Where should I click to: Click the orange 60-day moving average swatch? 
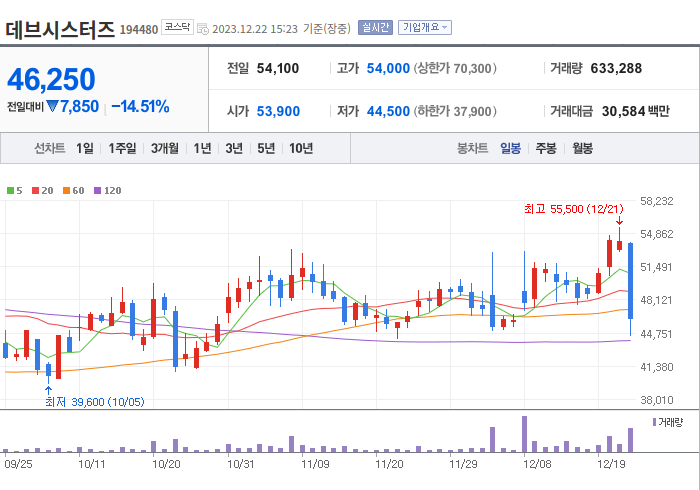pos(67,191)
